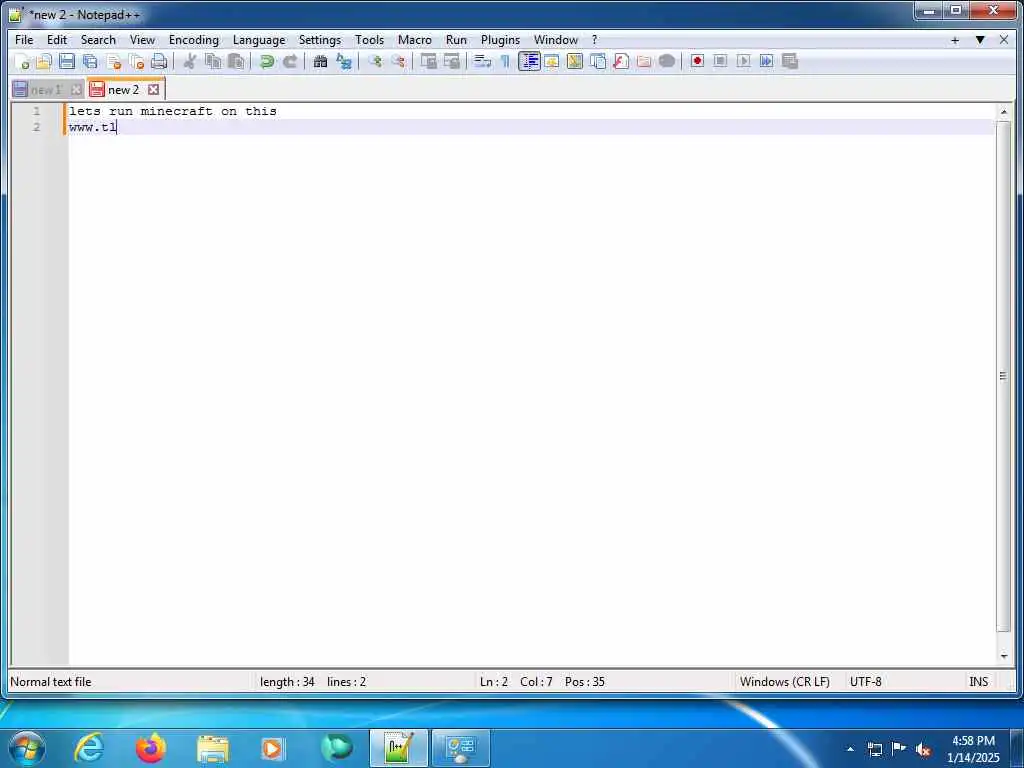
Task: Open the Search menu
Action: (98, 40)
